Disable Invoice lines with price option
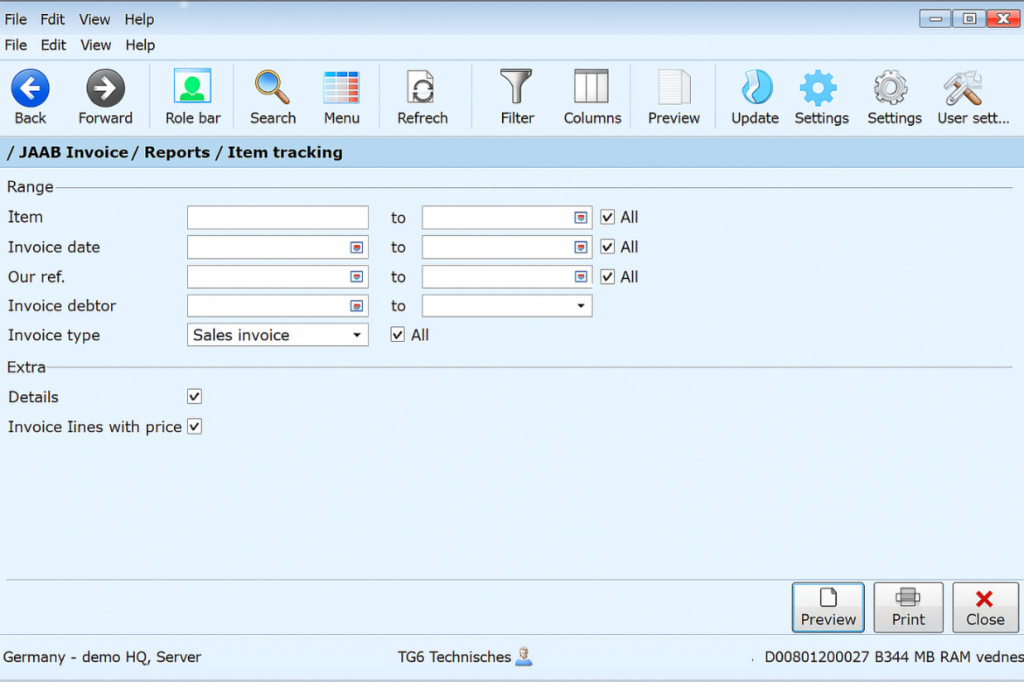The image size is (1024, 682). tap(193, 426)
